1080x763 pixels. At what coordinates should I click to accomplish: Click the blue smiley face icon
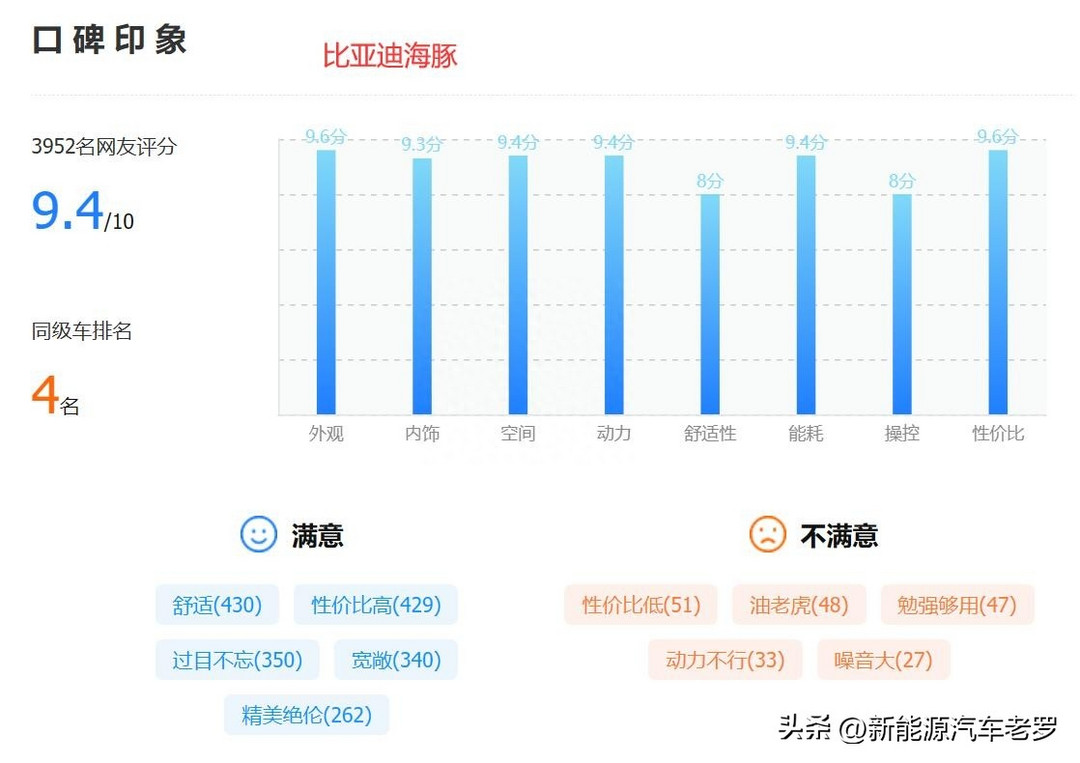point(258,534)
